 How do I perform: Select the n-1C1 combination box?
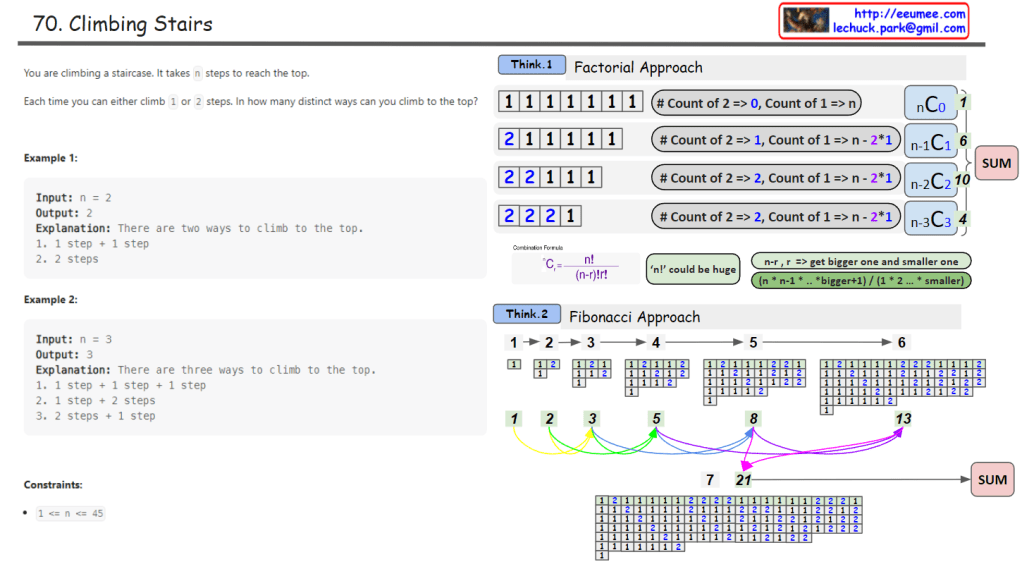(929, 142)
